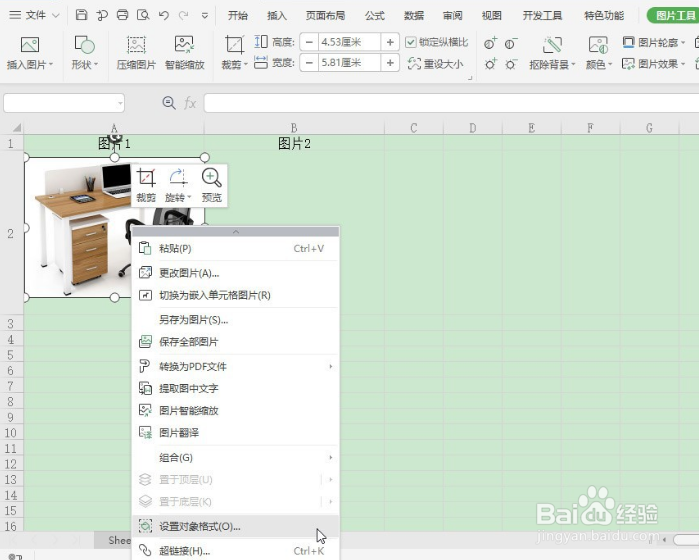Choose 粘贴(P) in context menu
Viewport: 699px width, 560px height.
[236, 248]
